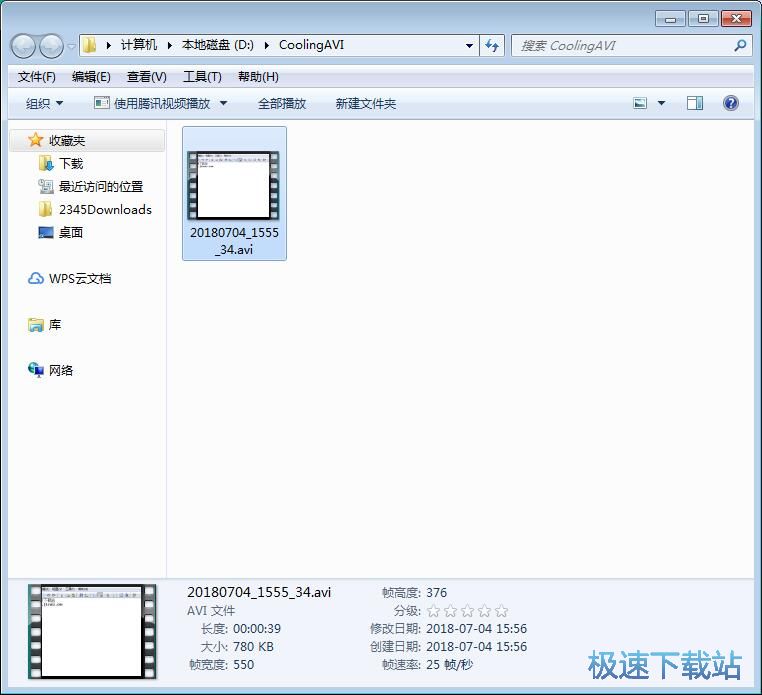
Task: Open the 编辑(E) menu
Action: point(91,77)
